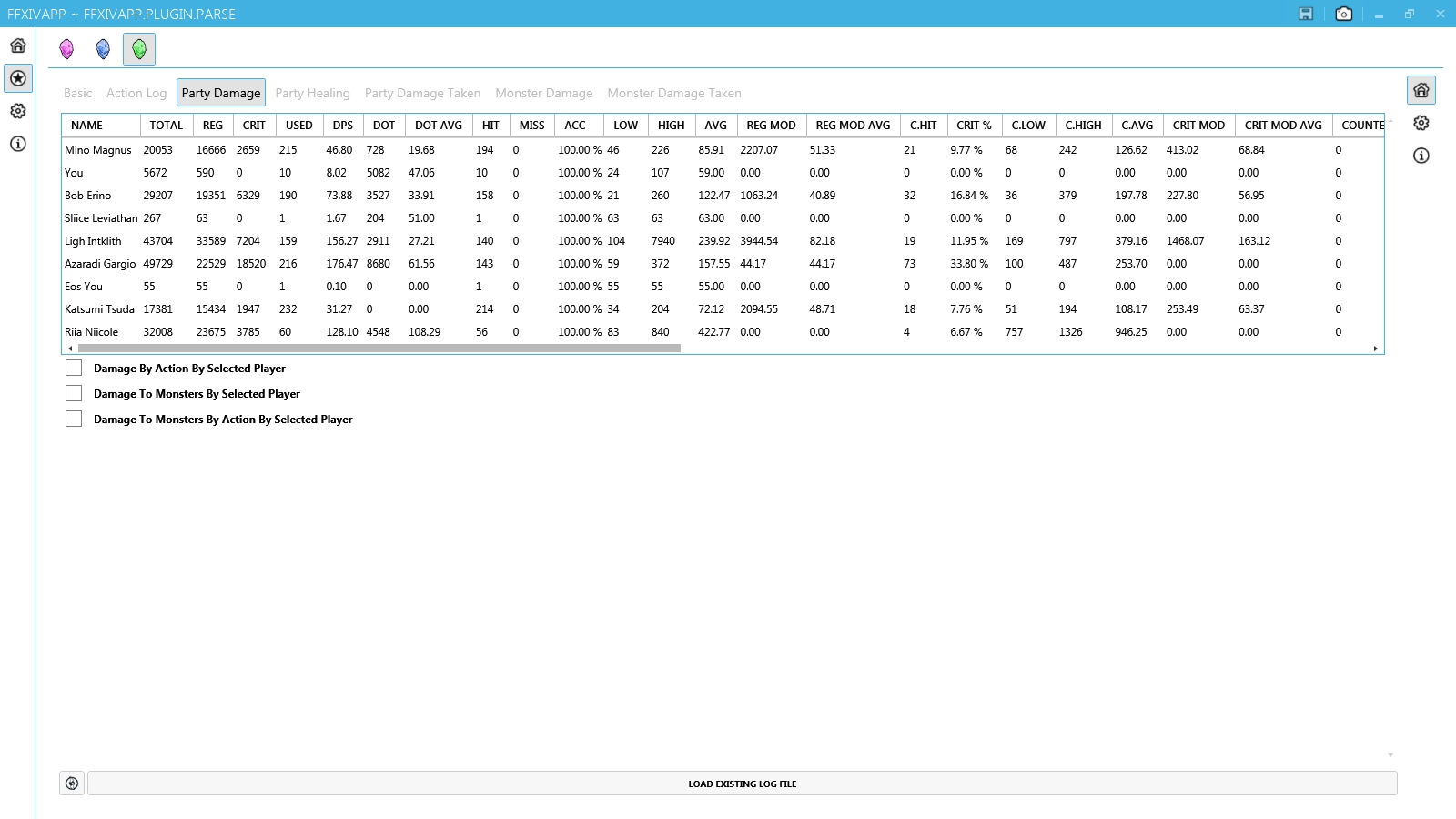Image resolution: width=1456 pixels, height=819 pixels.
Task: Click the save icon in title bar
Action: point(1306,14)
